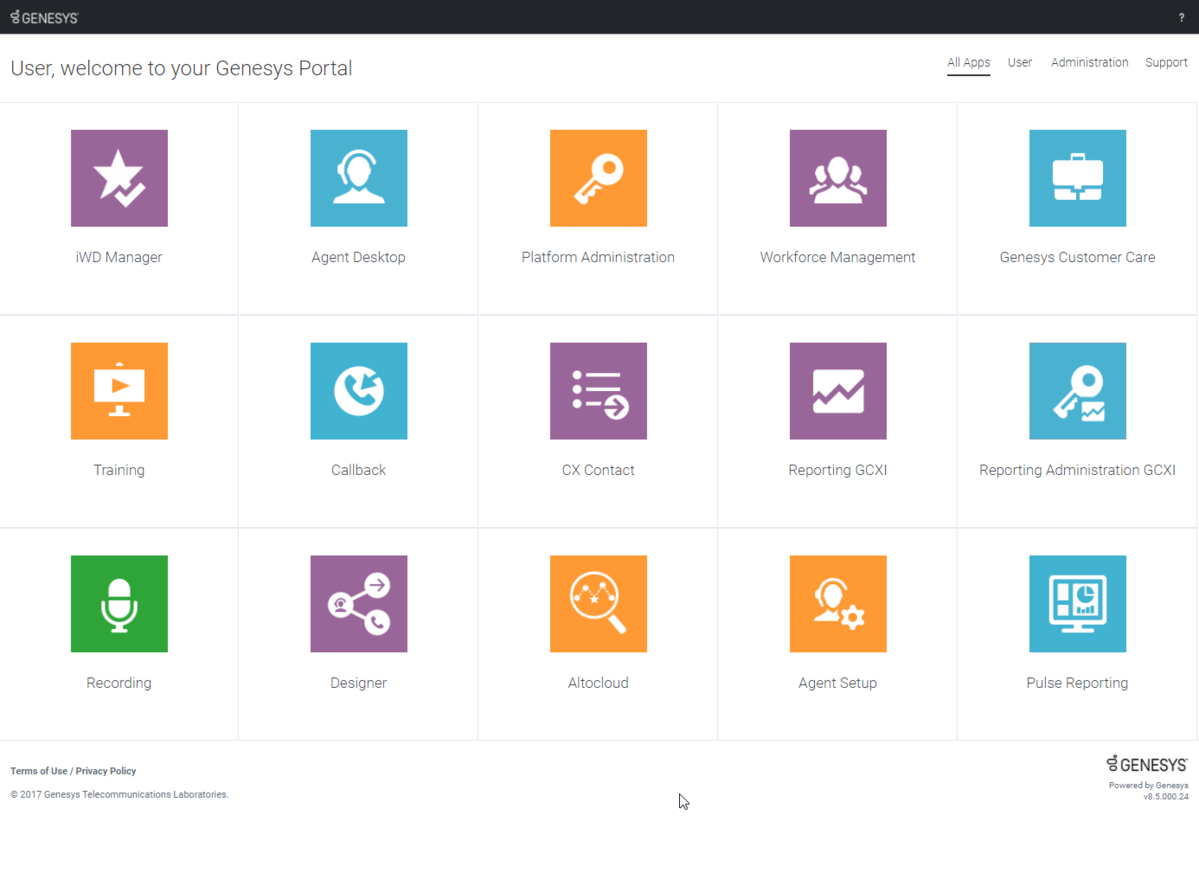The height and width of the screenshot is (873, 1199).
Task: Open Reporting Administration GCXI key icon
Action: (x=1077, y=391)
